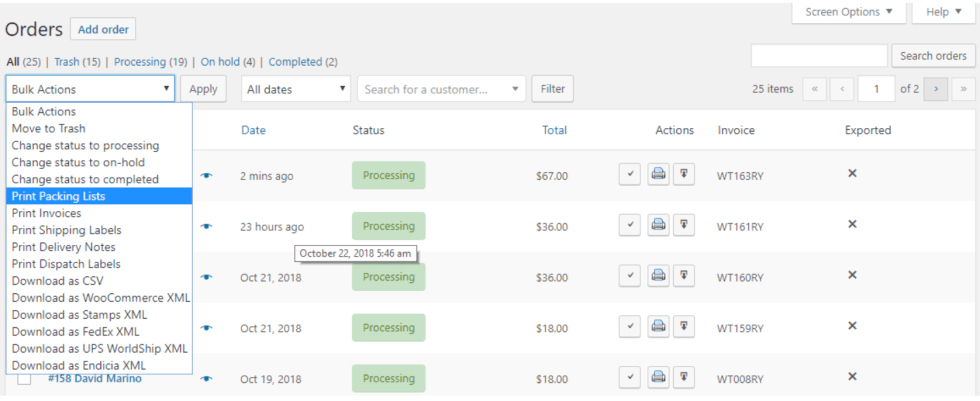Collapse the Bulk Actions dropdown
The height and width of the screenshot is (401, 980).
point(91,89)
